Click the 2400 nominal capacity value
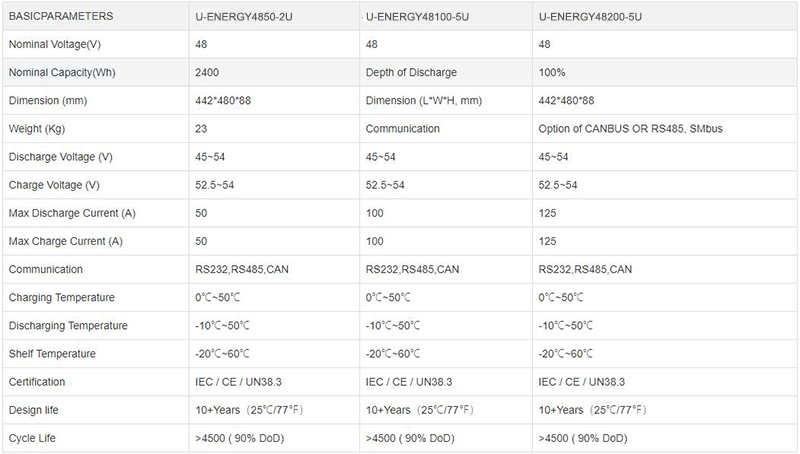The image size is (800, 454). 207,72
